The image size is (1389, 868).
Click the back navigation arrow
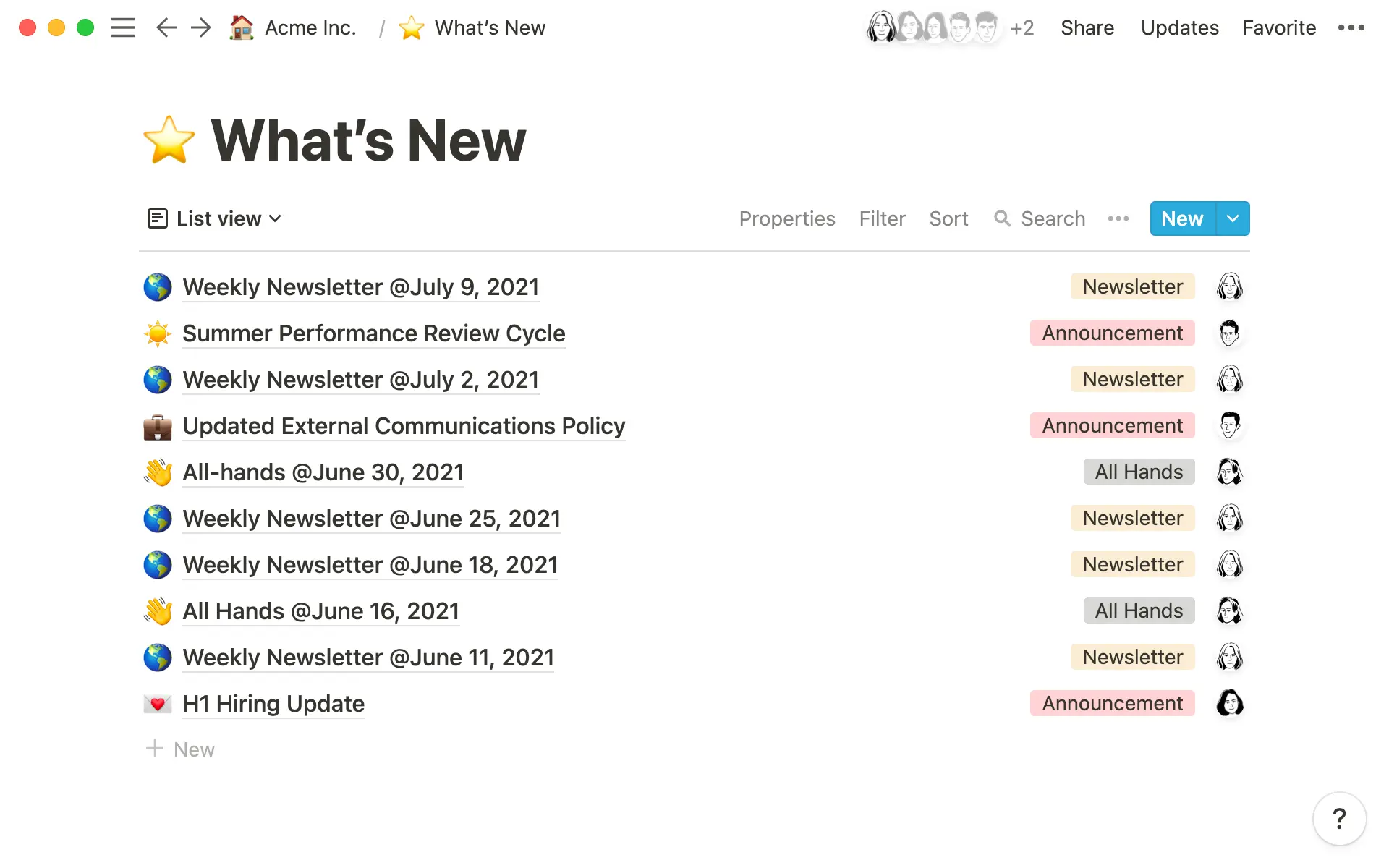tap(166, 27)
